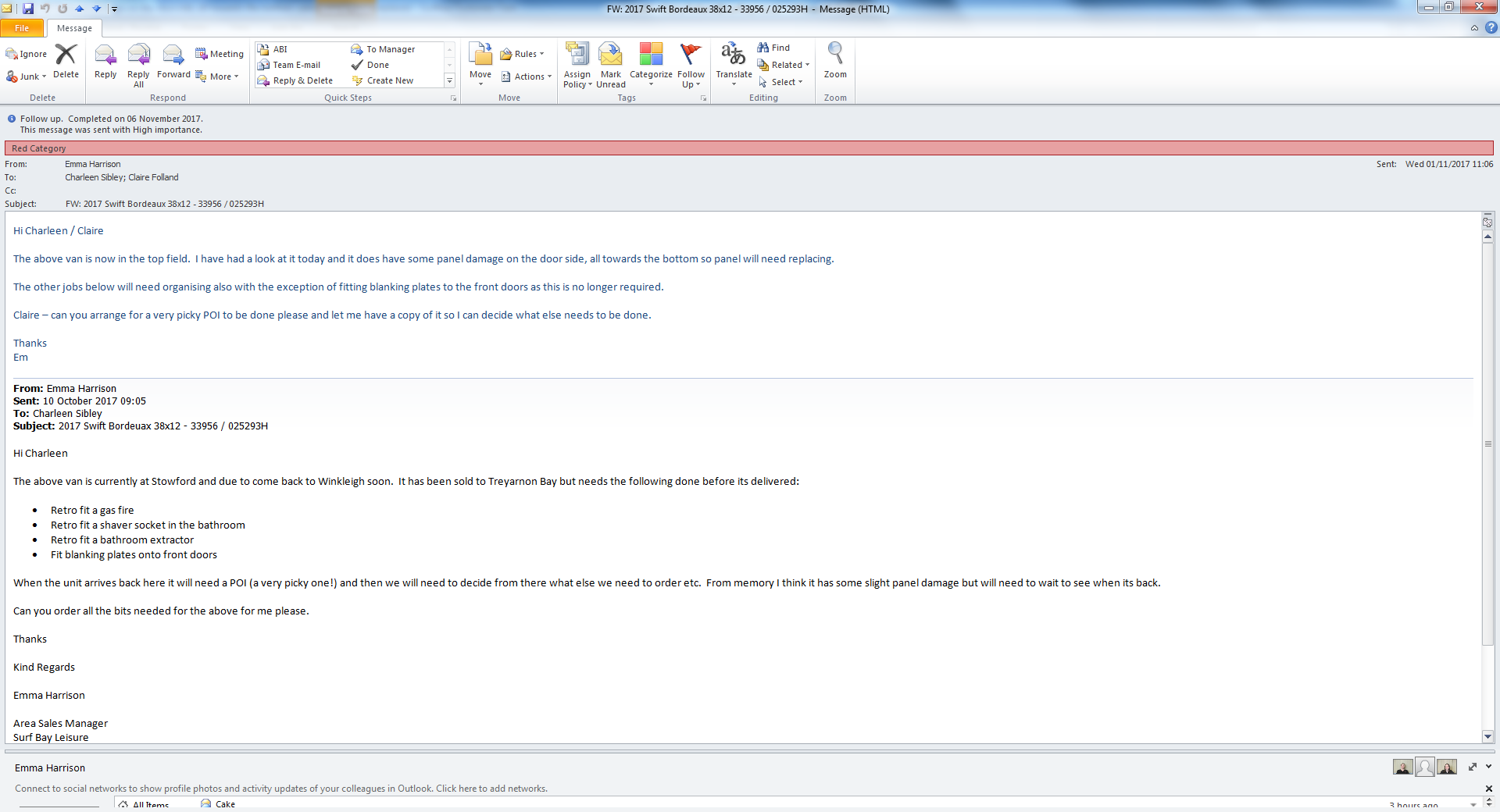Expand the Quick Steps gallery
Image resolution: width=1500 pixels, height=812 pixels.
[x=449, y=80]
